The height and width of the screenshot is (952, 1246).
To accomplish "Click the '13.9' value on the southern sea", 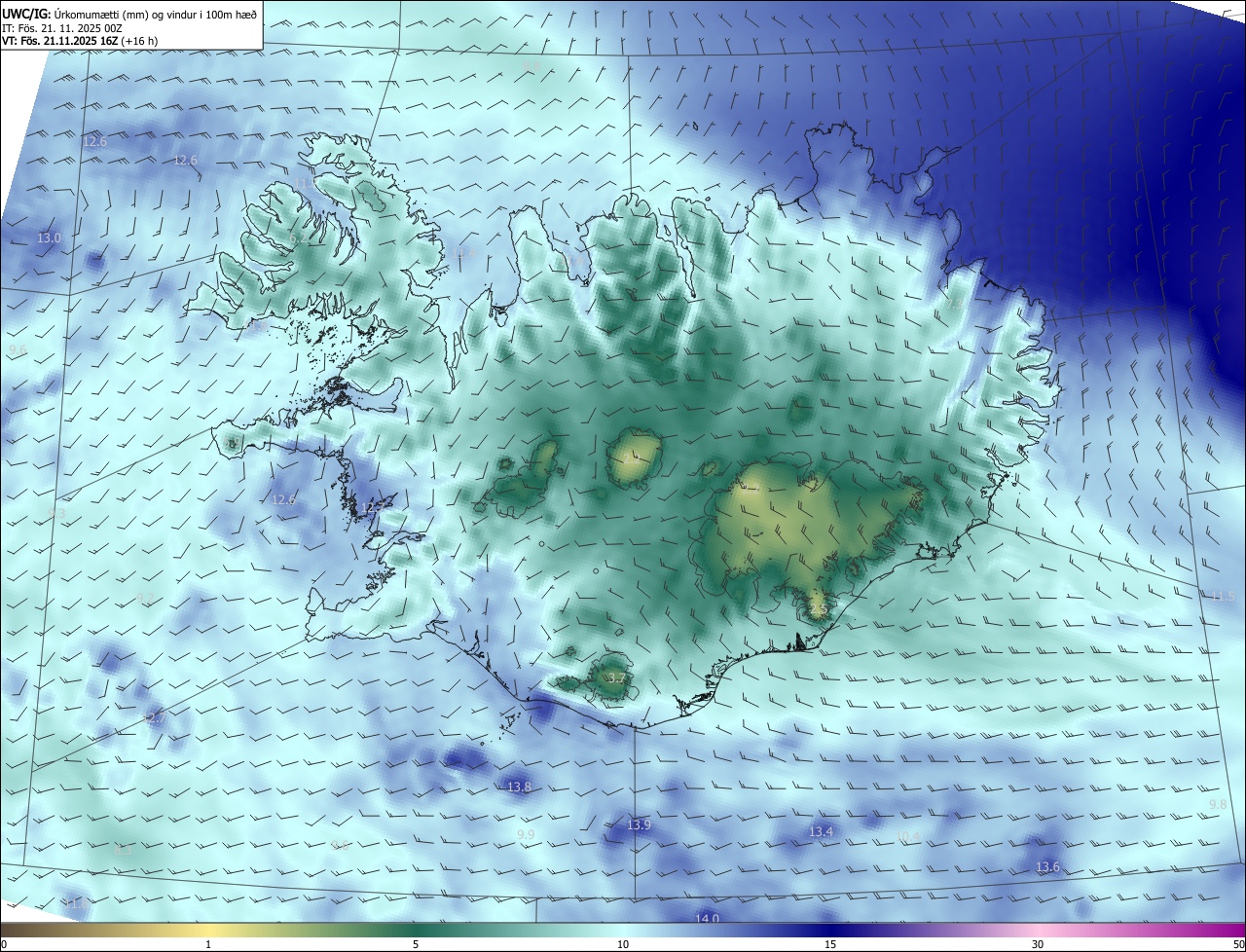I will point(639,824).
